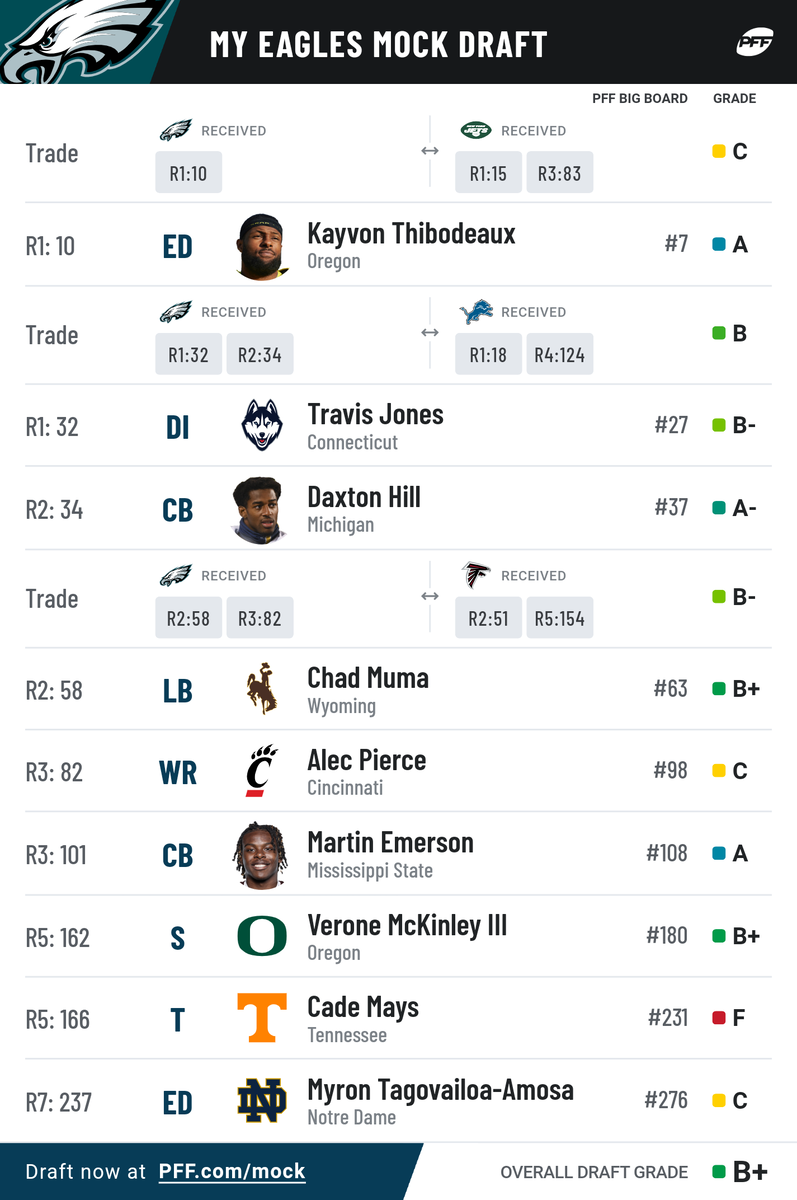The height and width of the screenshot is (1200, 797).
Task: Click the red F grade dot
Action: (718, 1018)
